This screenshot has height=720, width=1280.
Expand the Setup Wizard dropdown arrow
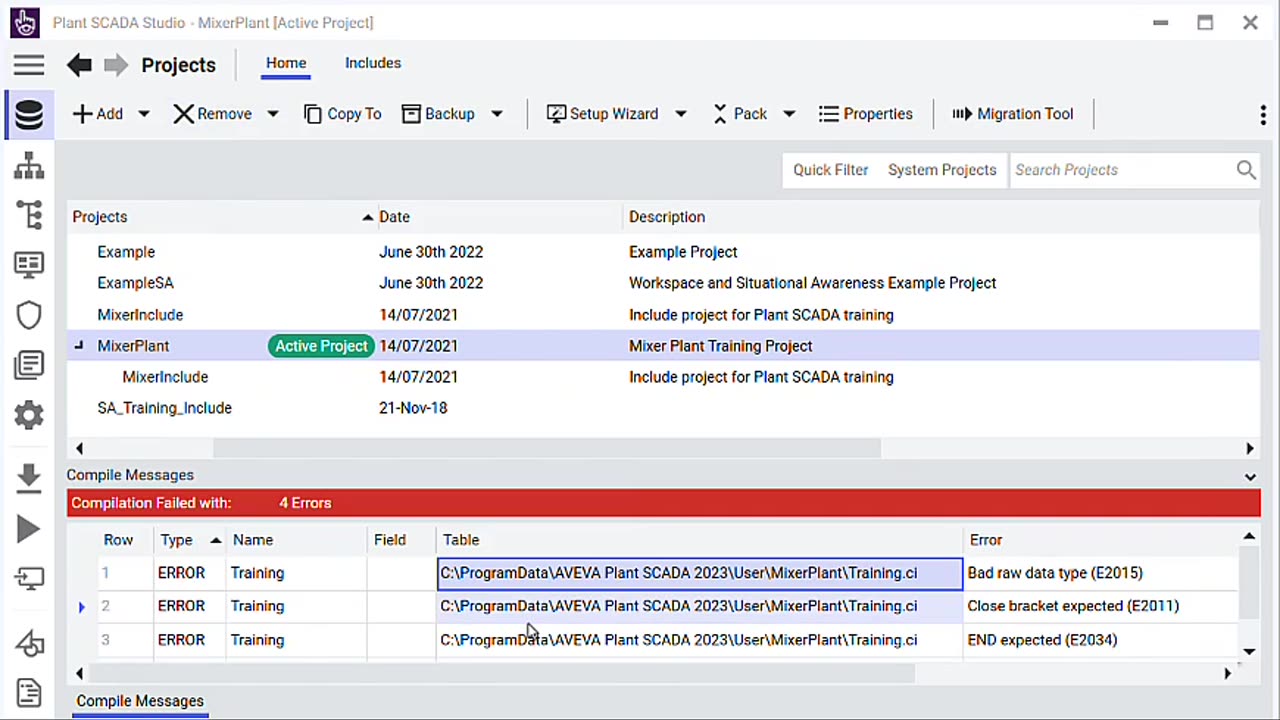tap(680, 114)
